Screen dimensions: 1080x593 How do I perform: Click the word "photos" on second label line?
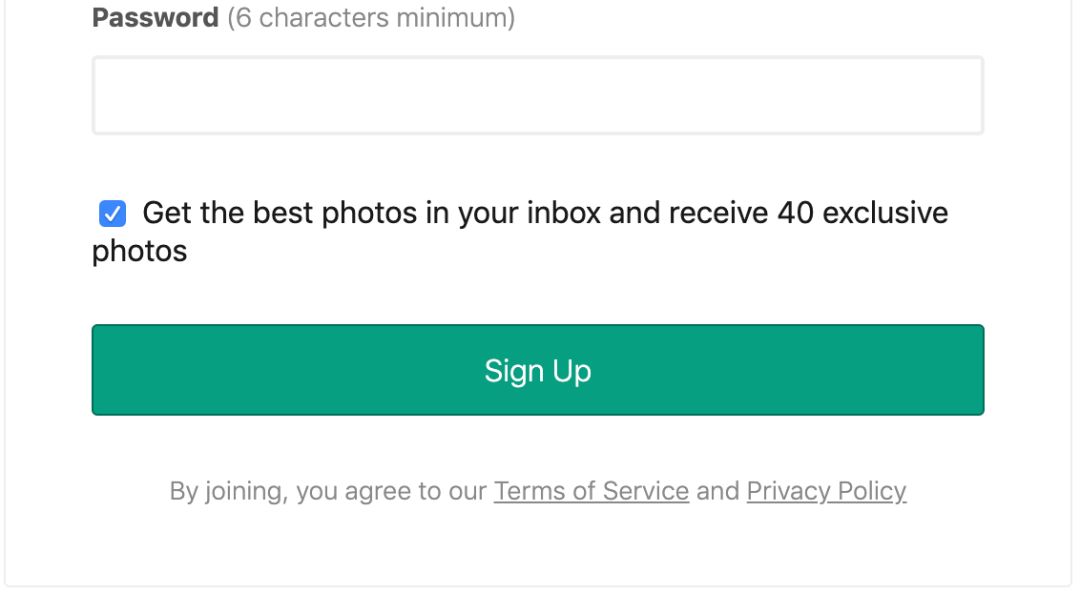pyautogui.click(x=140, y=251)
